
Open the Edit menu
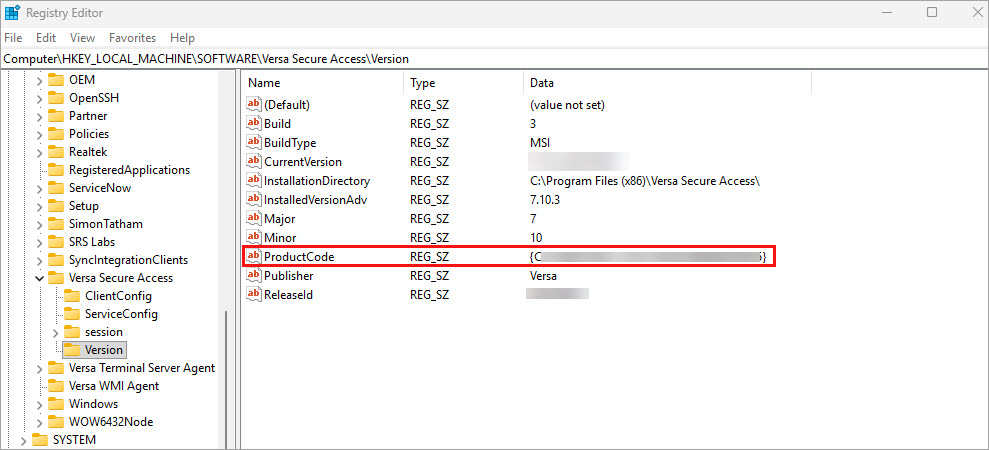[x=46, y=38]
